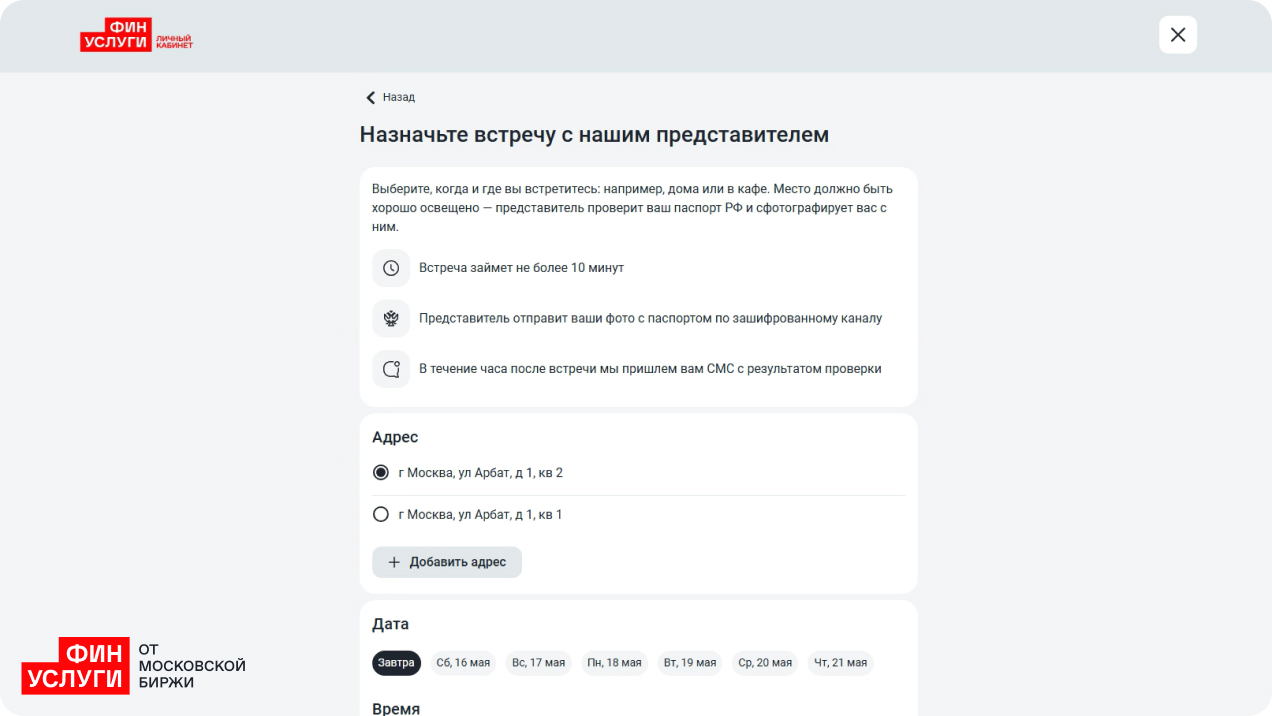Choose the date Чт, 21 мая

click(841, 663)
